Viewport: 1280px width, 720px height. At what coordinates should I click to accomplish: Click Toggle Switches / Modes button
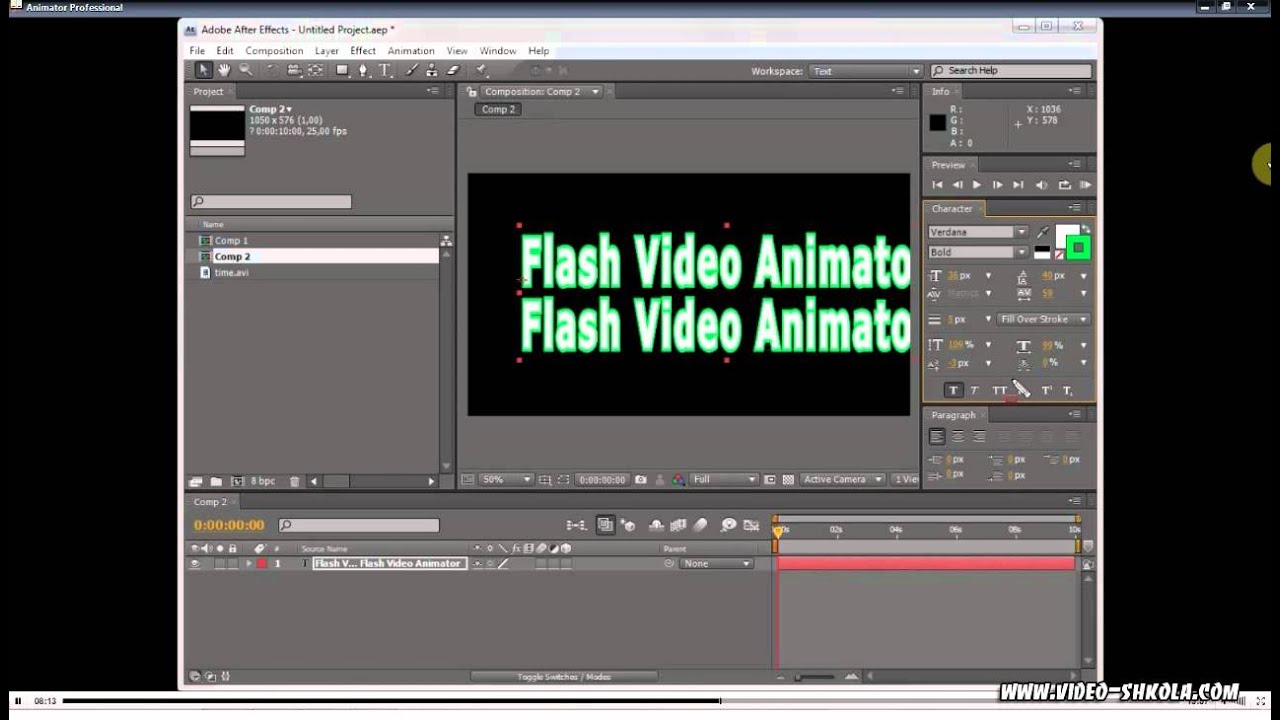pyautogui.click(x=564, y=677)
